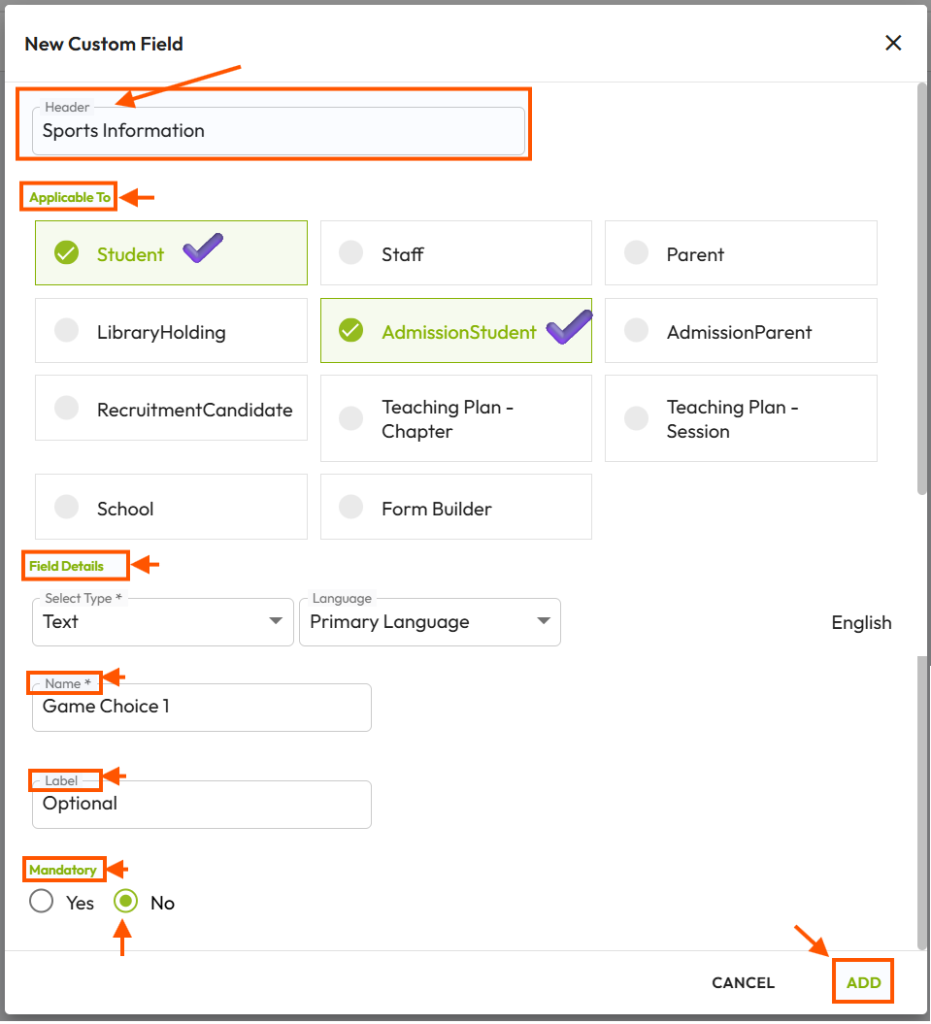931x1024 pixels.
Task: Click the ADD button
Action: coord(863,982)
